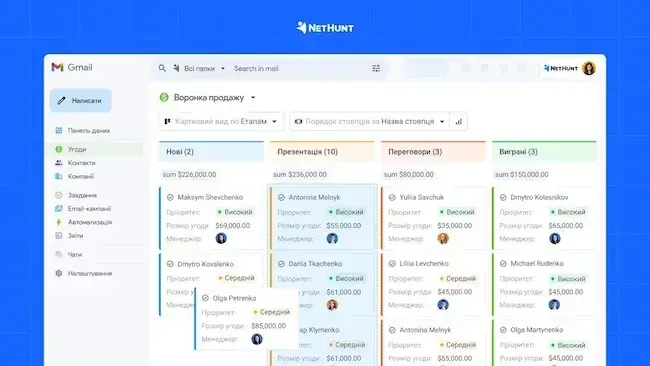Screen dimensions: 650x366
Task: Open Michael Rudenko deal name
Action: coord(537,263)
